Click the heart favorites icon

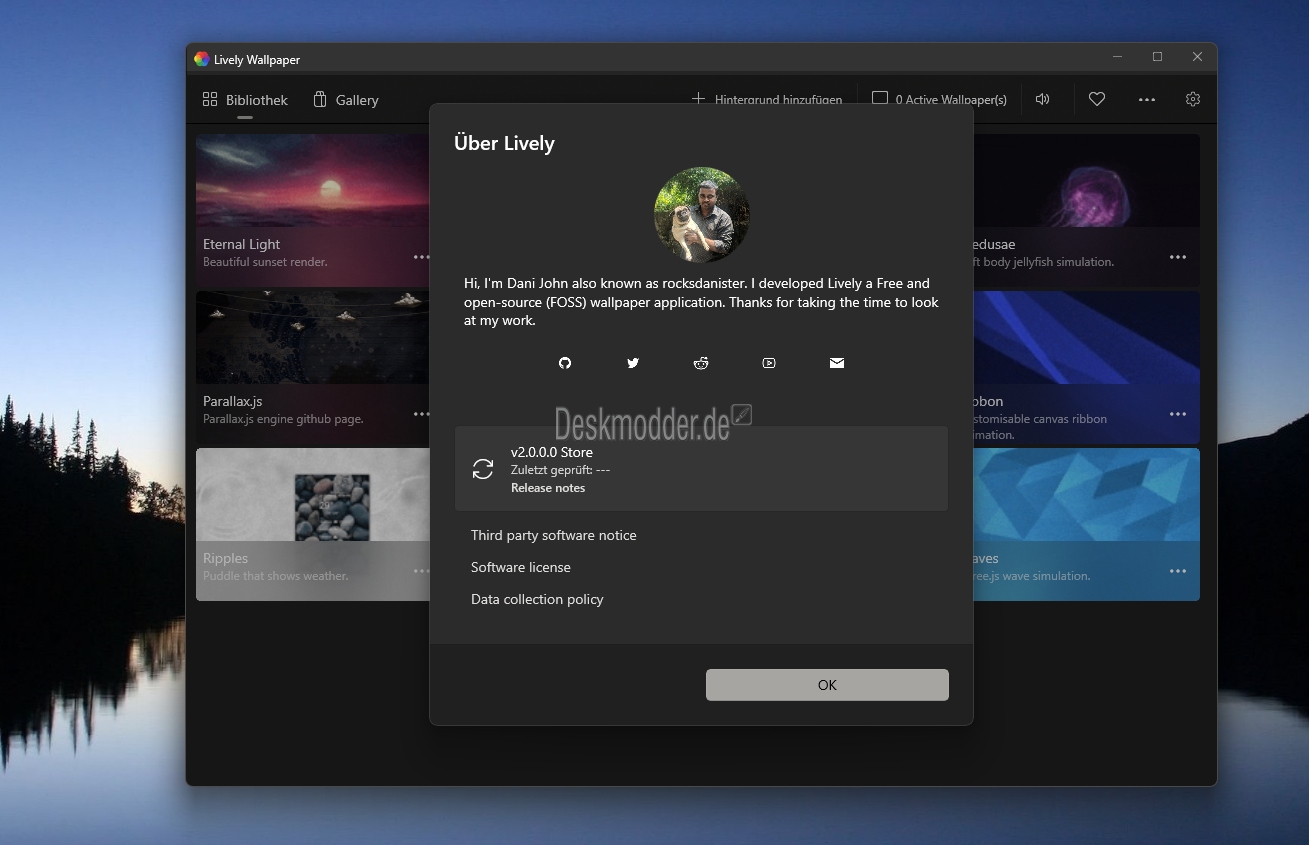(x=1097, y=99)
